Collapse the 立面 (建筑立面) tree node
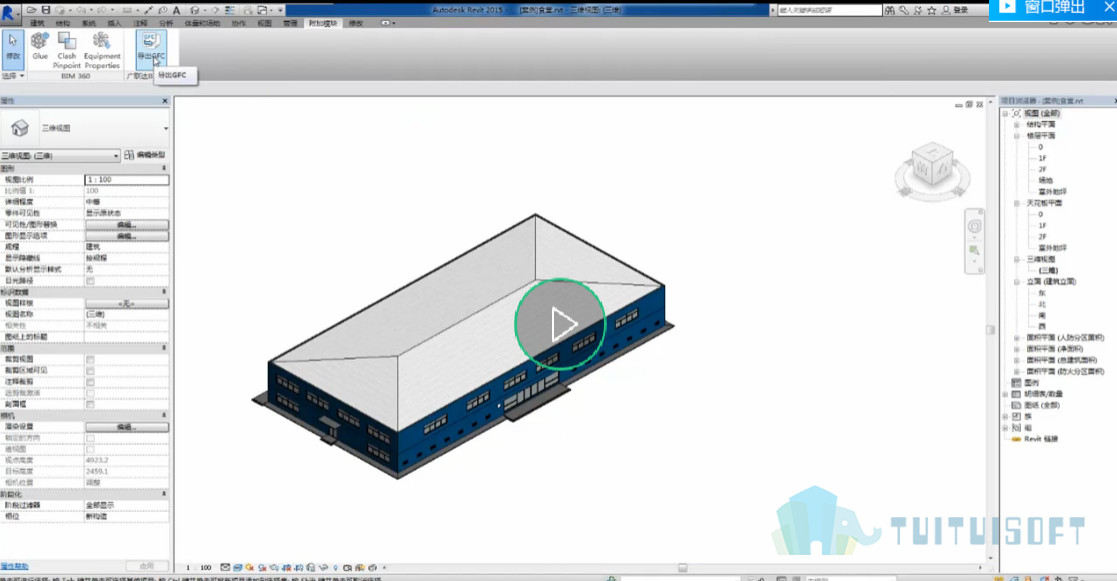 [1017, 282]
